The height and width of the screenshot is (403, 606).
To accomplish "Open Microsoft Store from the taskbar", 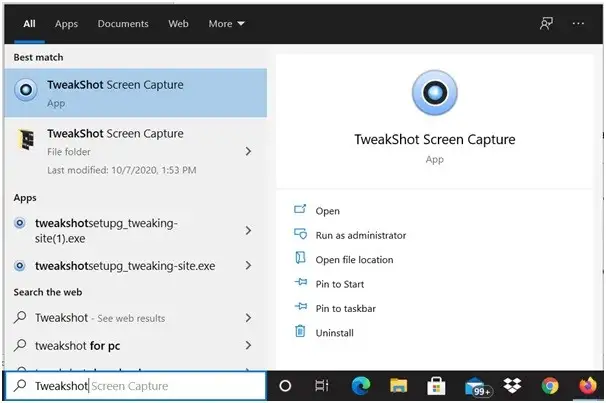I will coord(436,386).
